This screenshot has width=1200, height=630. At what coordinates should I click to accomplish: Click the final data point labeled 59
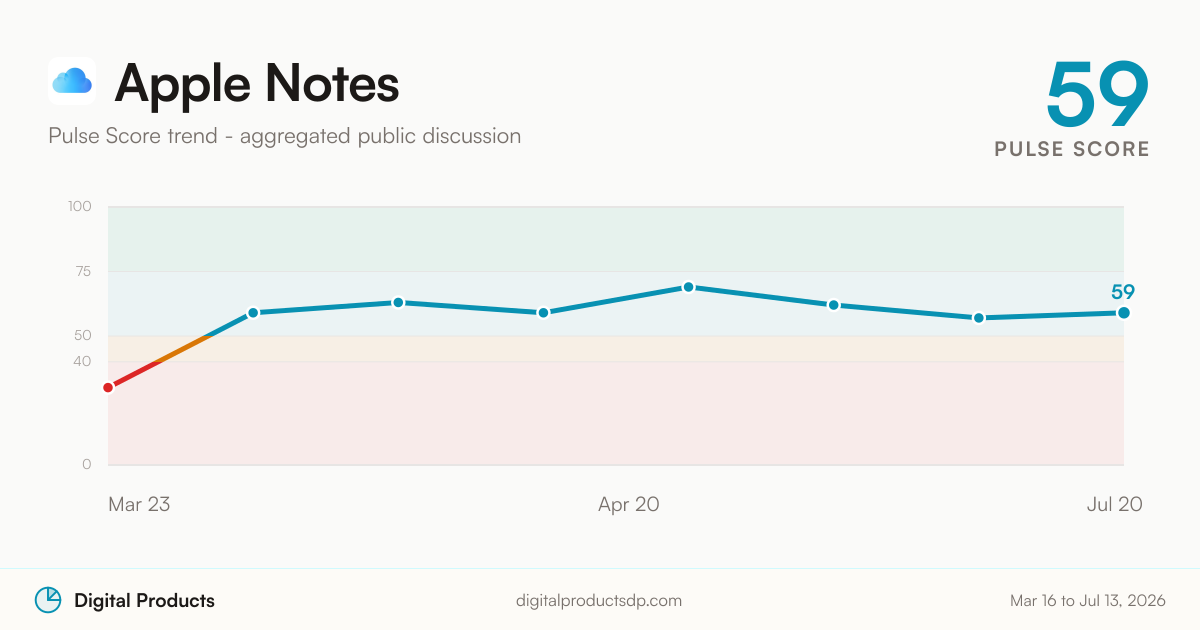tap(1124, 313)
